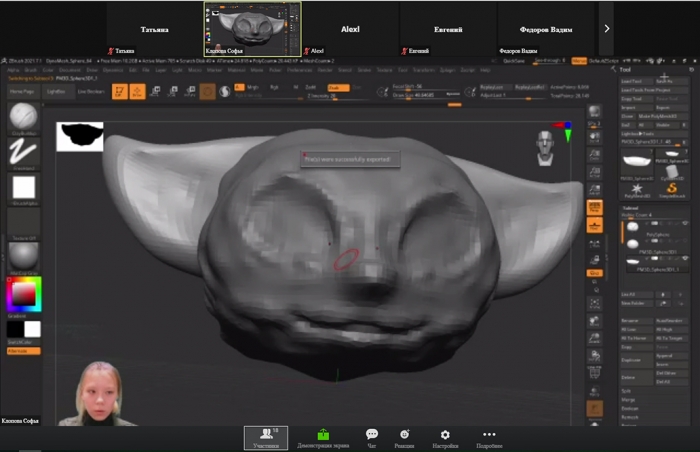This screenshot has height=452, width=700.
Task: Hide the PolySphere subtool with eye icon
Action: pyautogui.click(x=685, y=223)
